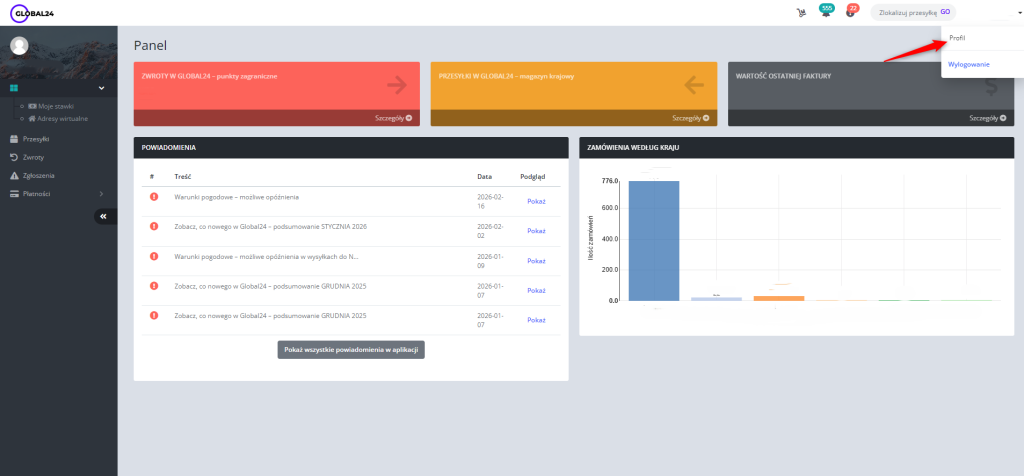Screen dimensions: 1024x476
Task: Choose Wylogowanie from the user menu
Action: [x=968, y=64]
